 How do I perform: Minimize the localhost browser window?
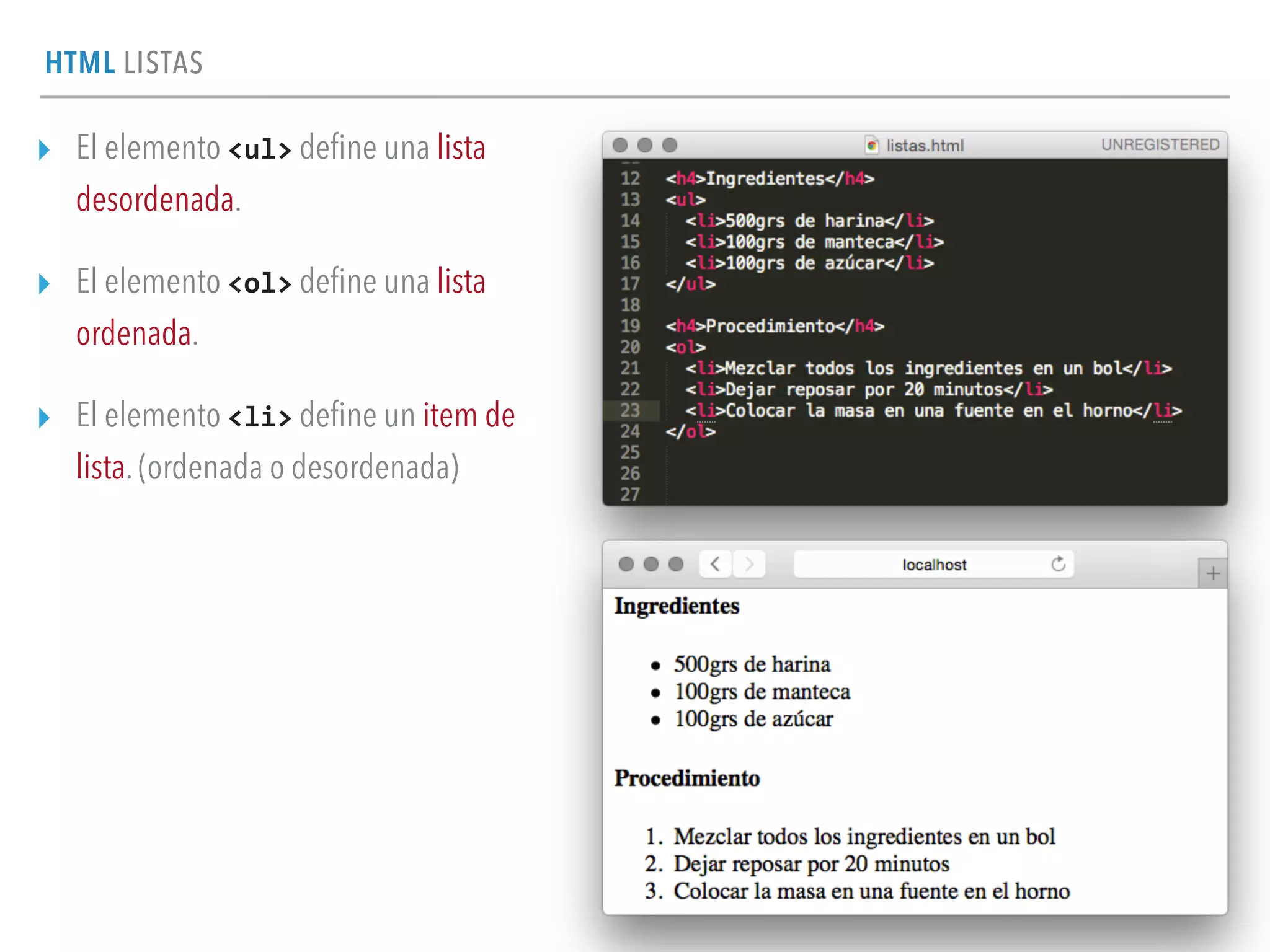tap(651, 564)
